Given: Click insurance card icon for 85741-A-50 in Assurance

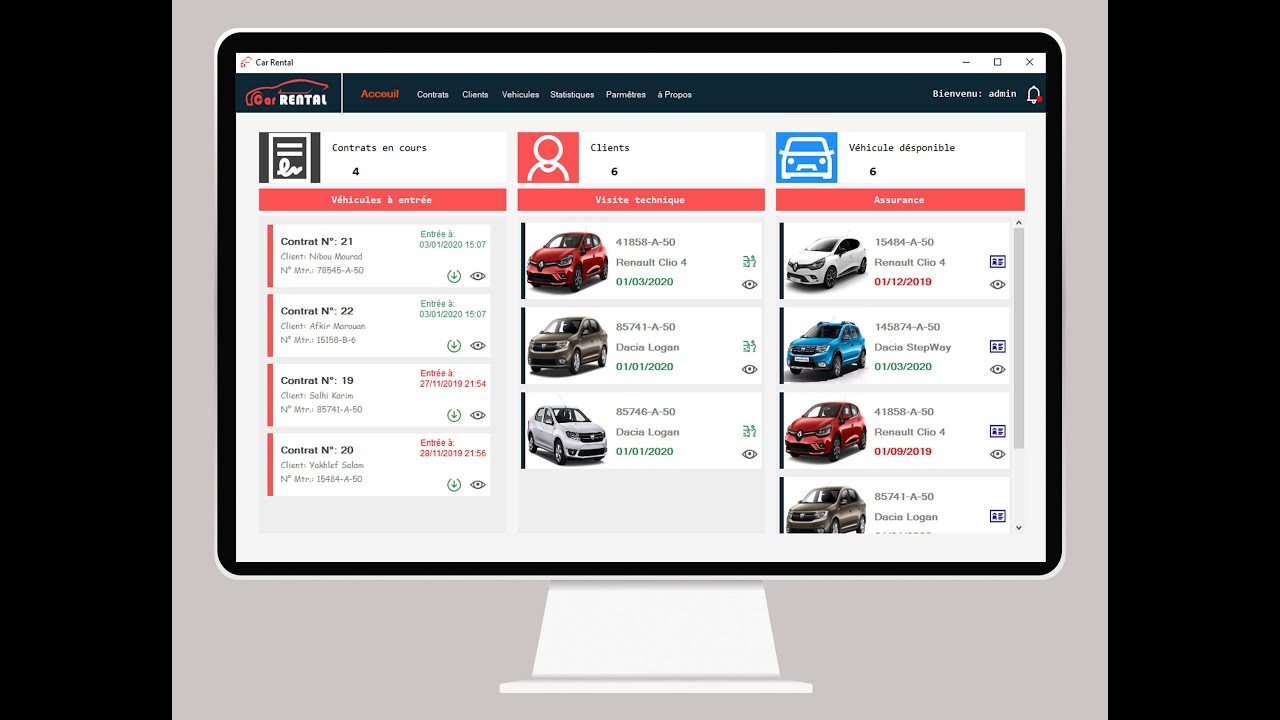Looking at the screenshot, I should pyautogui.click(x=997, y=517).
